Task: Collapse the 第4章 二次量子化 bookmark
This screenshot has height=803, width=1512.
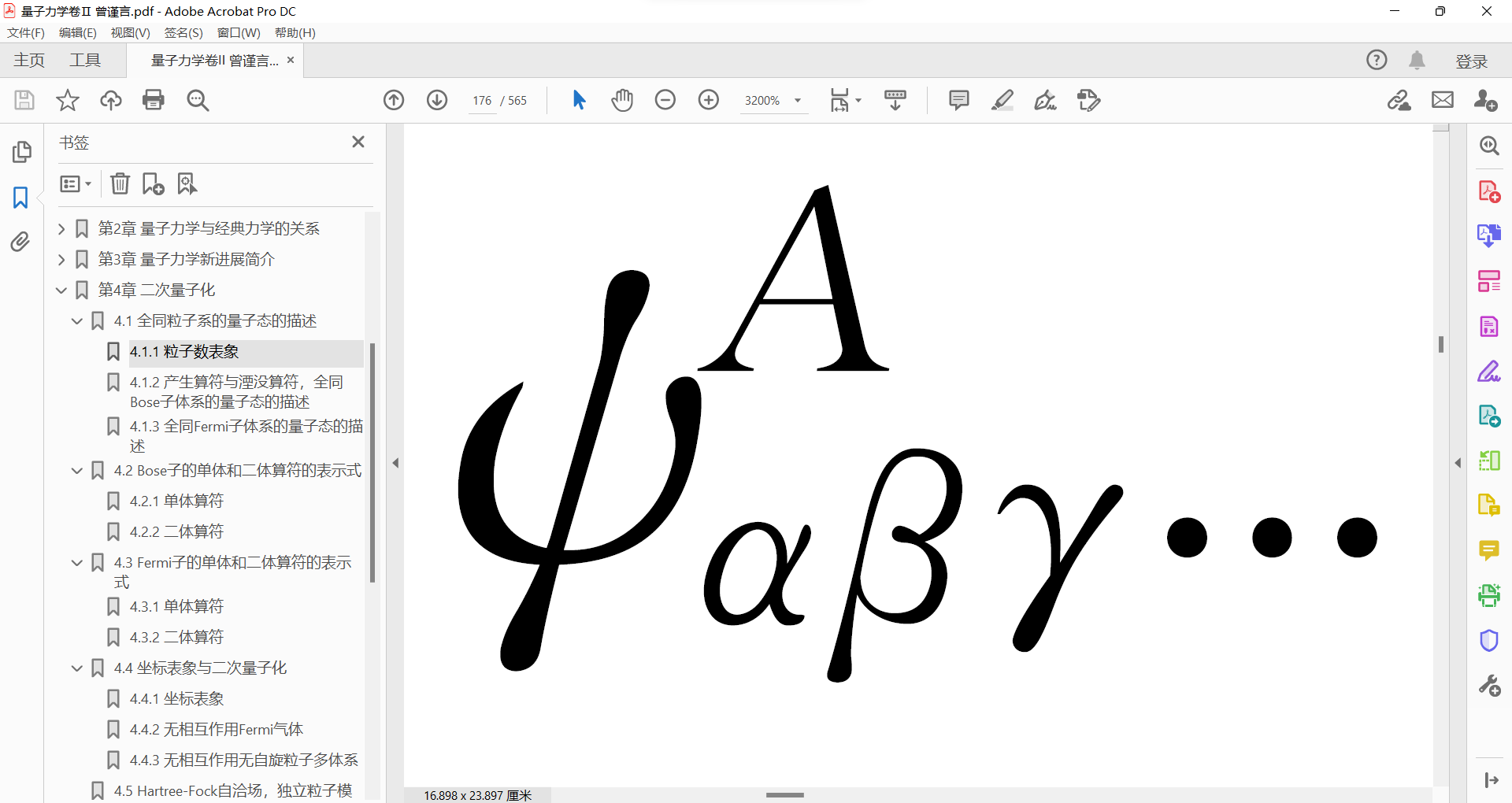Action: tap(61, 290)
